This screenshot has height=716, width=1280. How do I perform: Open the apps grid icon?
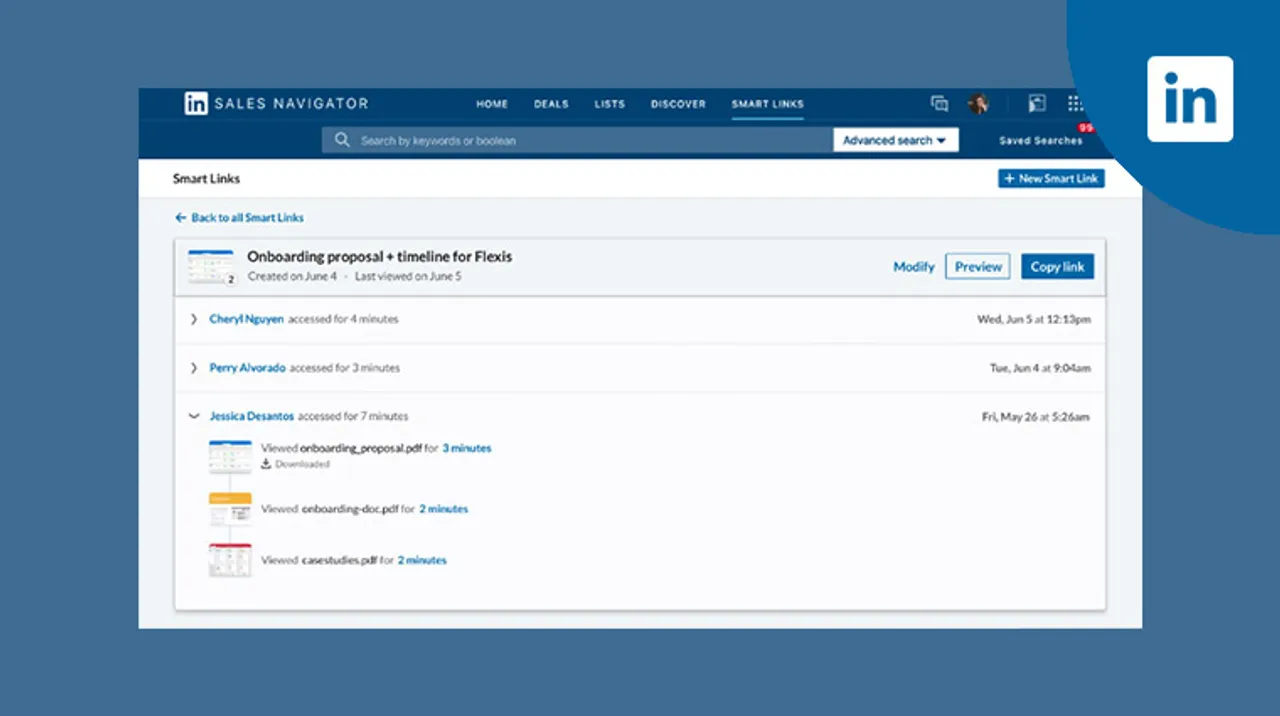(1075, 103)
